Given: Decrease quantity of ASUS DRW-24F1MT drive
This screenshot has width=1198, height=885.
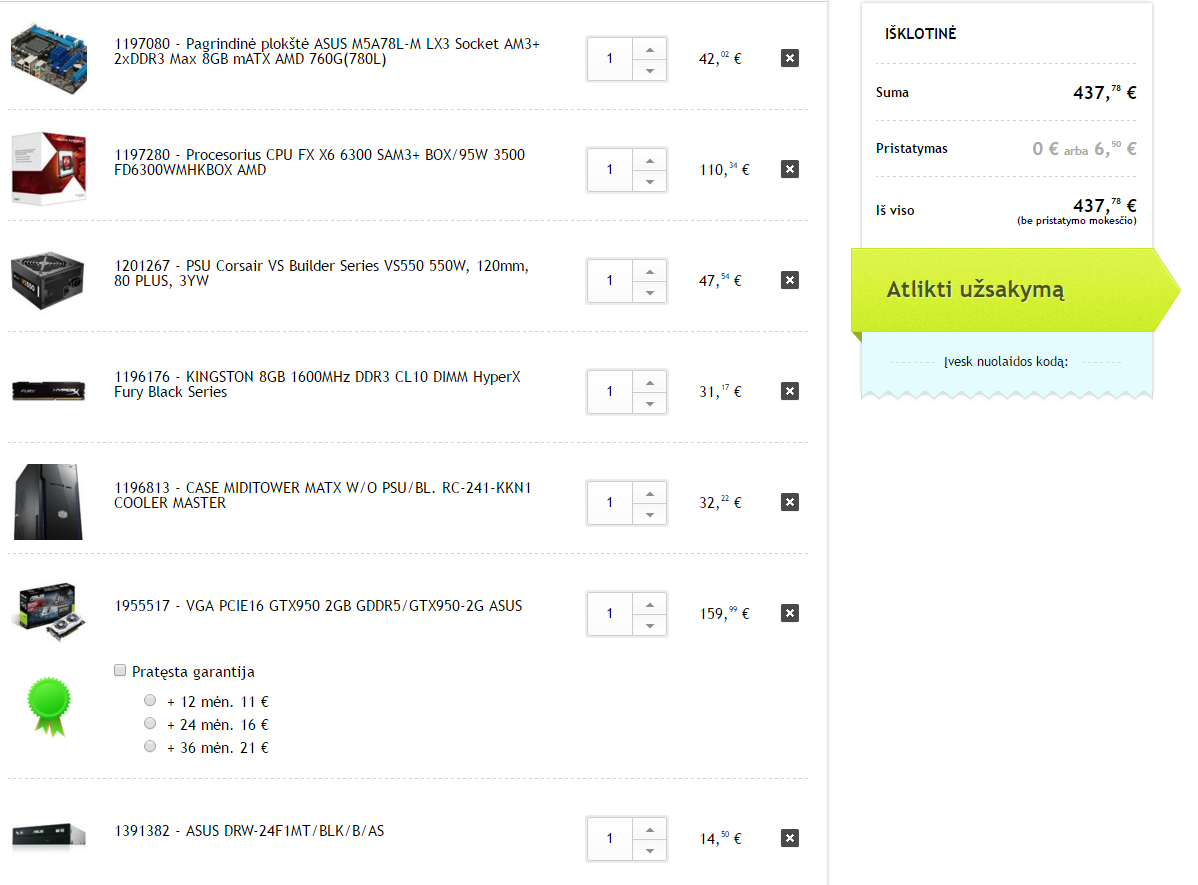Looking at the screenshot, I should coord(649,850).
